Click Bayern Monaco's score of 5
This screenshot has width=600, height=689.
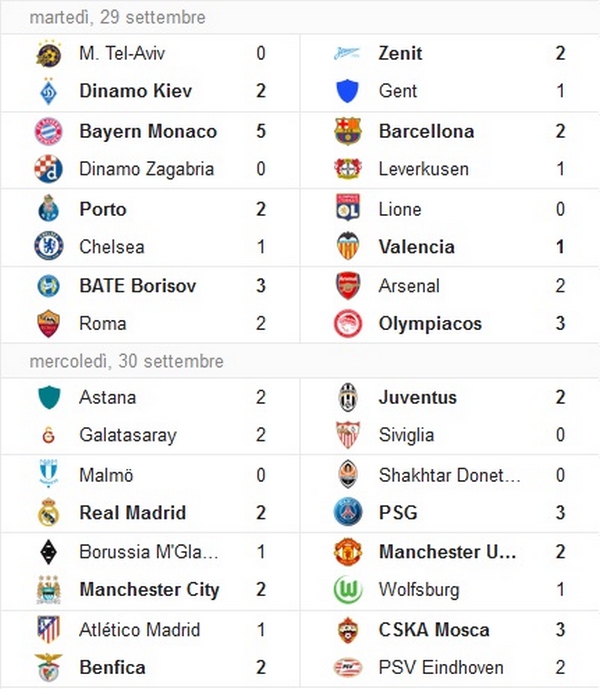click(261, 131)
